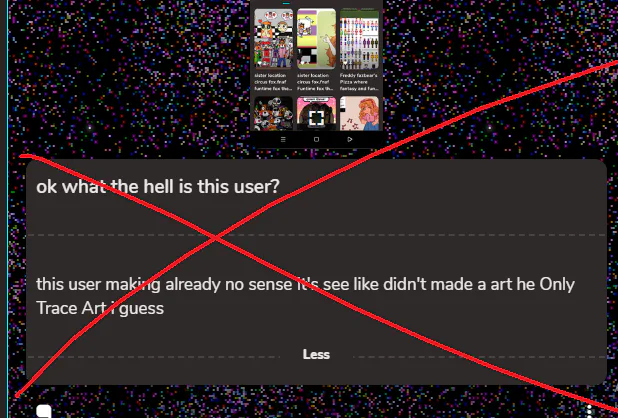Collapse the description with Less
This screenshot has height=418, width=618.
point(316,354)
